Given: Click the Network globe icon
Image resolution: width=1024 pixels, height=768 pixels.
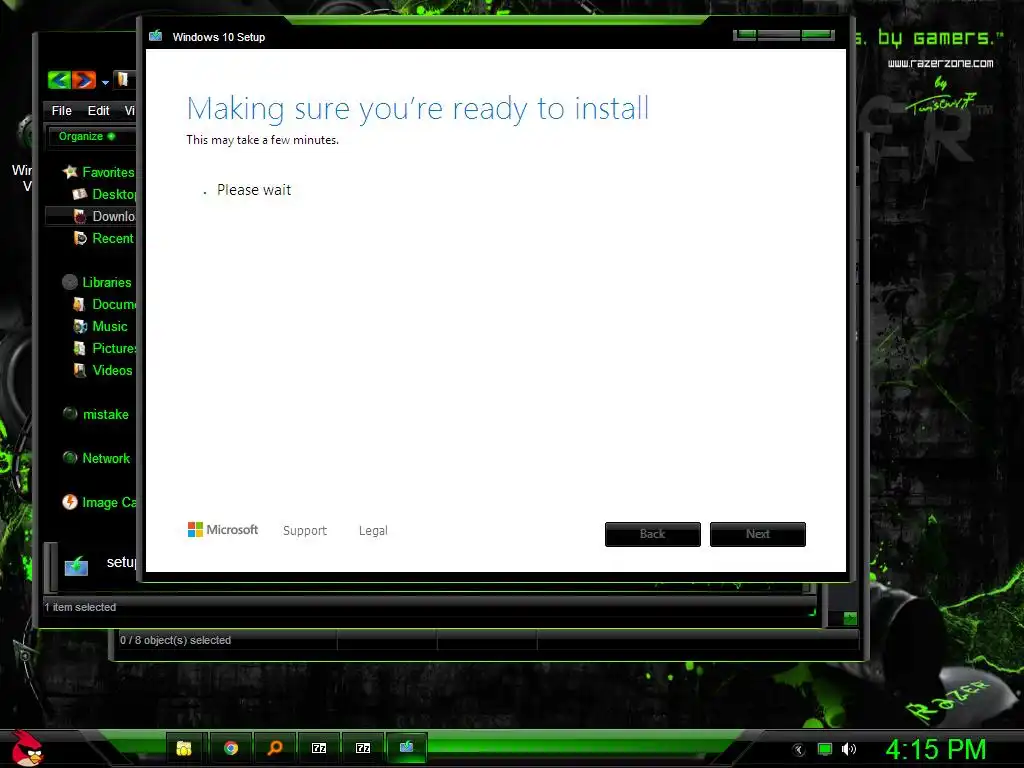Looking at the screenshot, I should tap(70, 458).
